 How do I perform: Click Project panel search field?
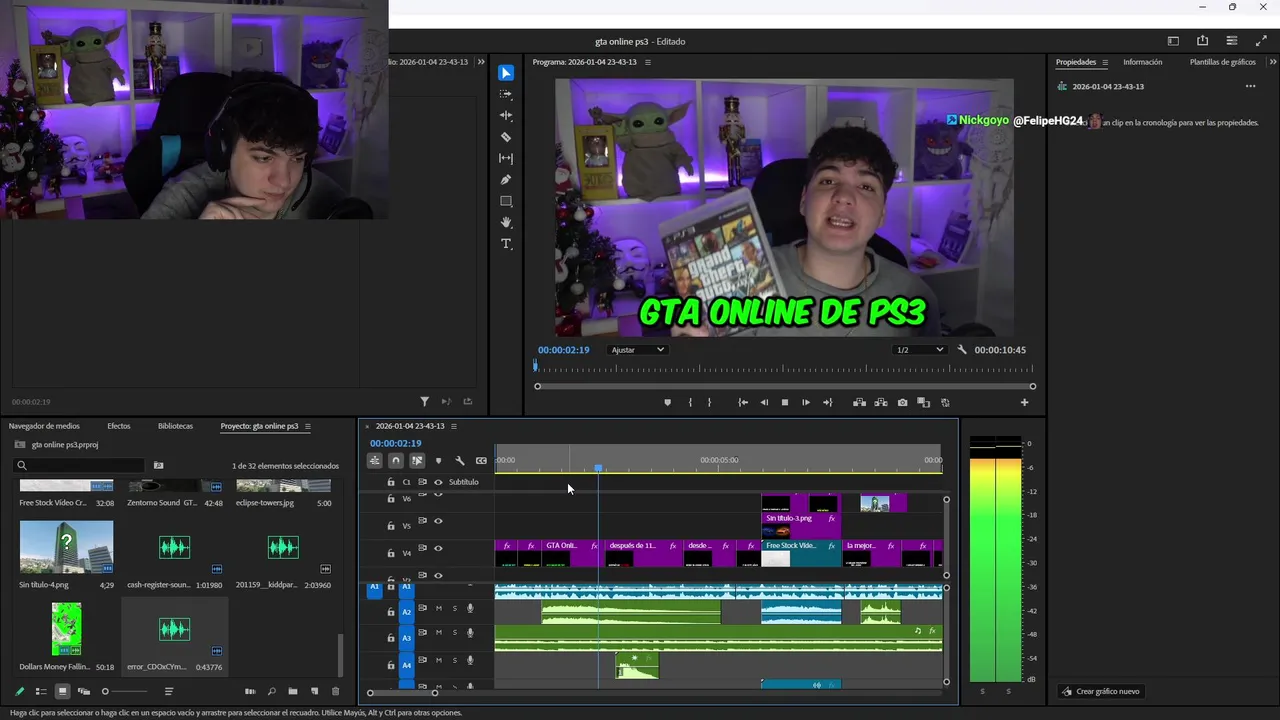click(x=80, y=465)
